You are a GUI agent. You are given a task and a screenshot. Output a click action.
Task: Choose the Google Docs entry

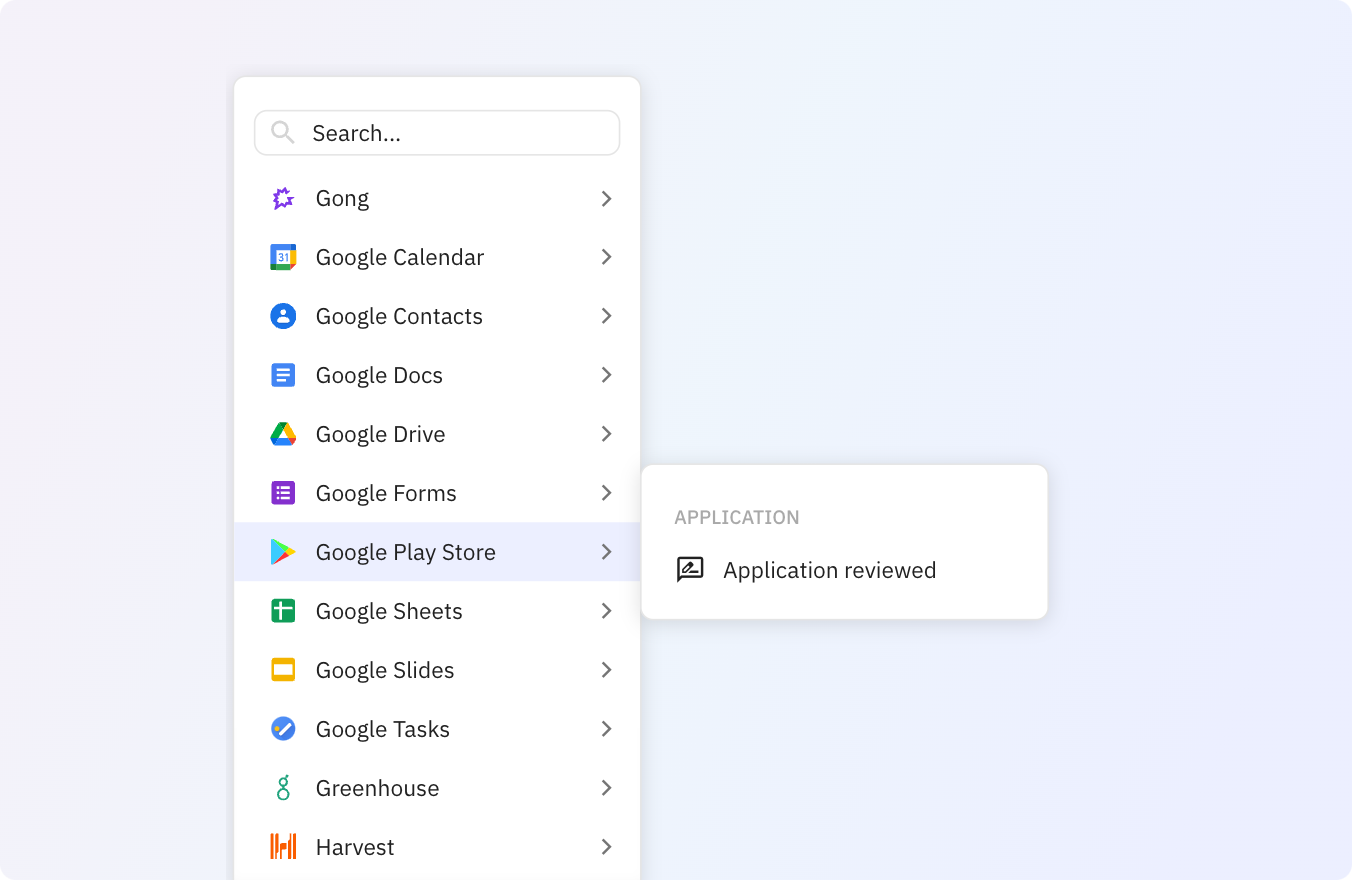click(437, 375)
